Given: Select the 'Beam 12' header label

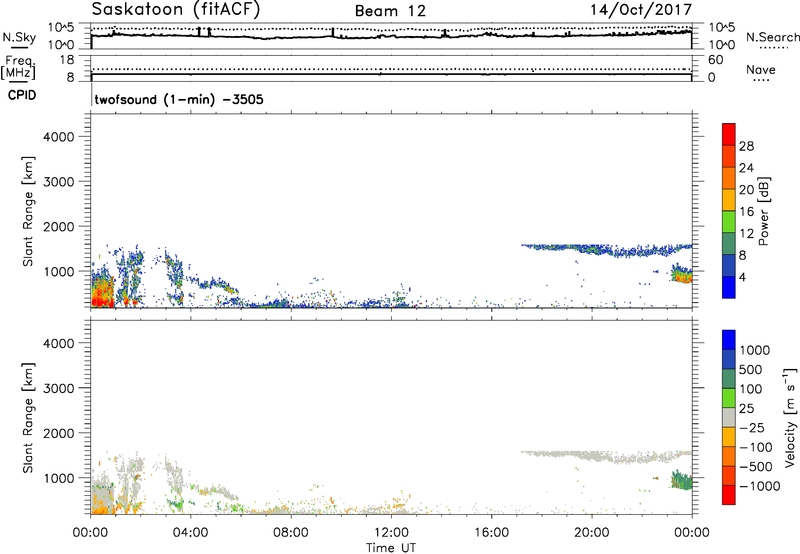Looking at the screenshot, I should 390,11.
